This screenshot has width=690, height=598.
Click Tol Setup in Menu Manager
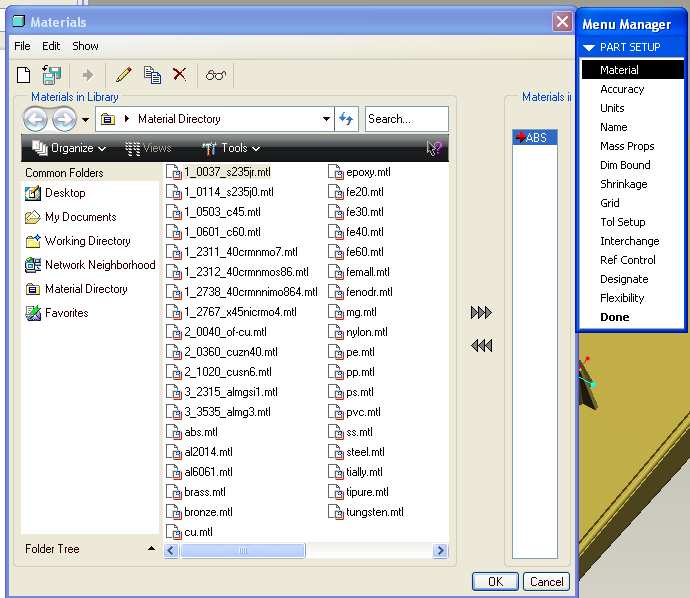click(x=623, y=222)
